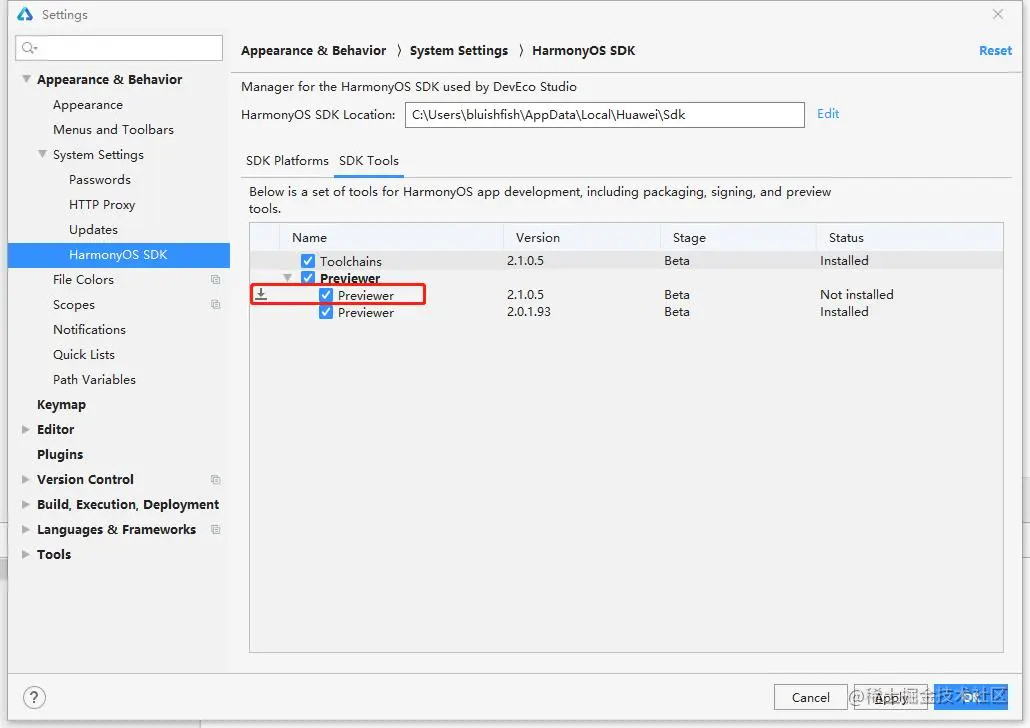Click the Toolchains row 'Installed' status
This screenshot has width=1030, height=728.
(x=844, y=260)
